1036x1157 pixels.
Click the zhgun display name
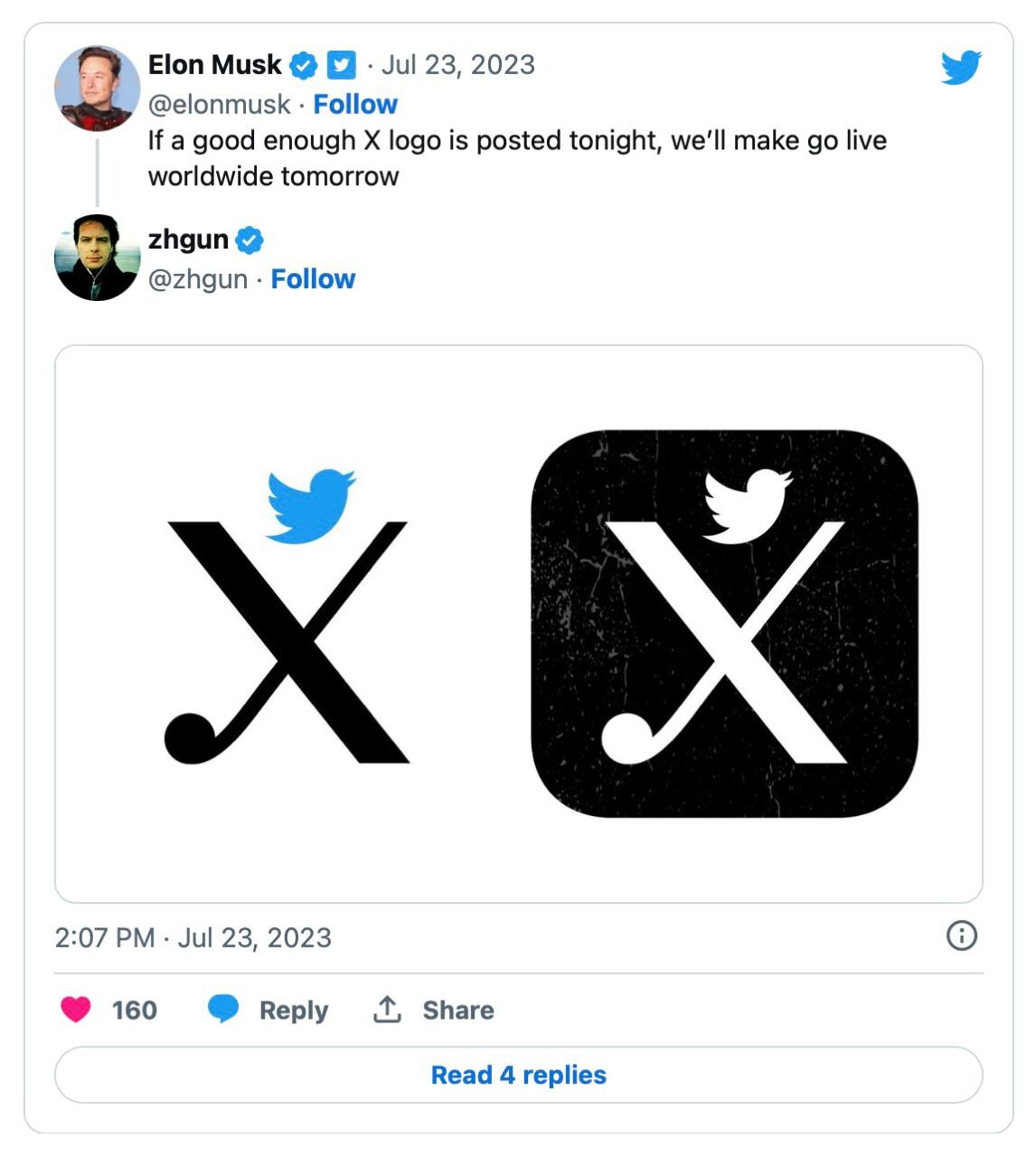point(188,240)
